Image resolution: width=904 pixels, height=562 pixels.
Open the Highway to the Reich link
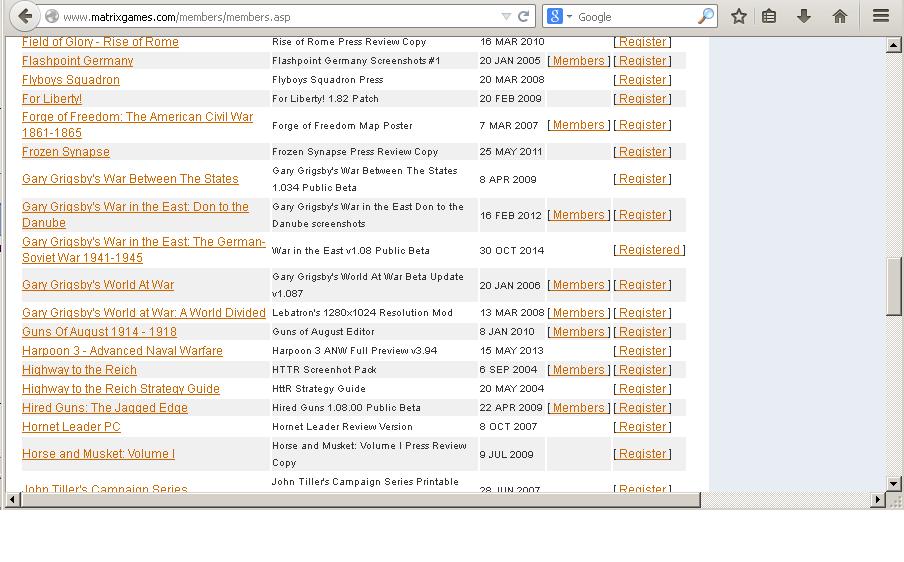[x=80, y=369]
